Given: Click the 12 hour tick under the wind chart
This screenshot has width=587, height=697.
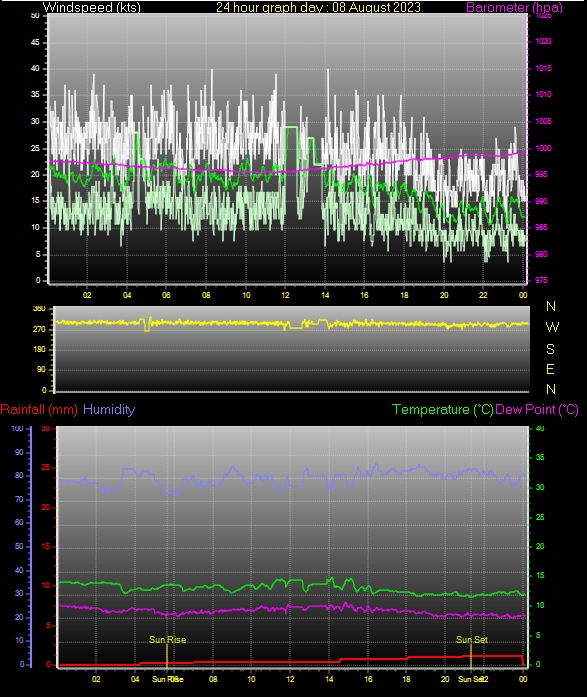Looking at the screenshot, I should click(285, 295).
